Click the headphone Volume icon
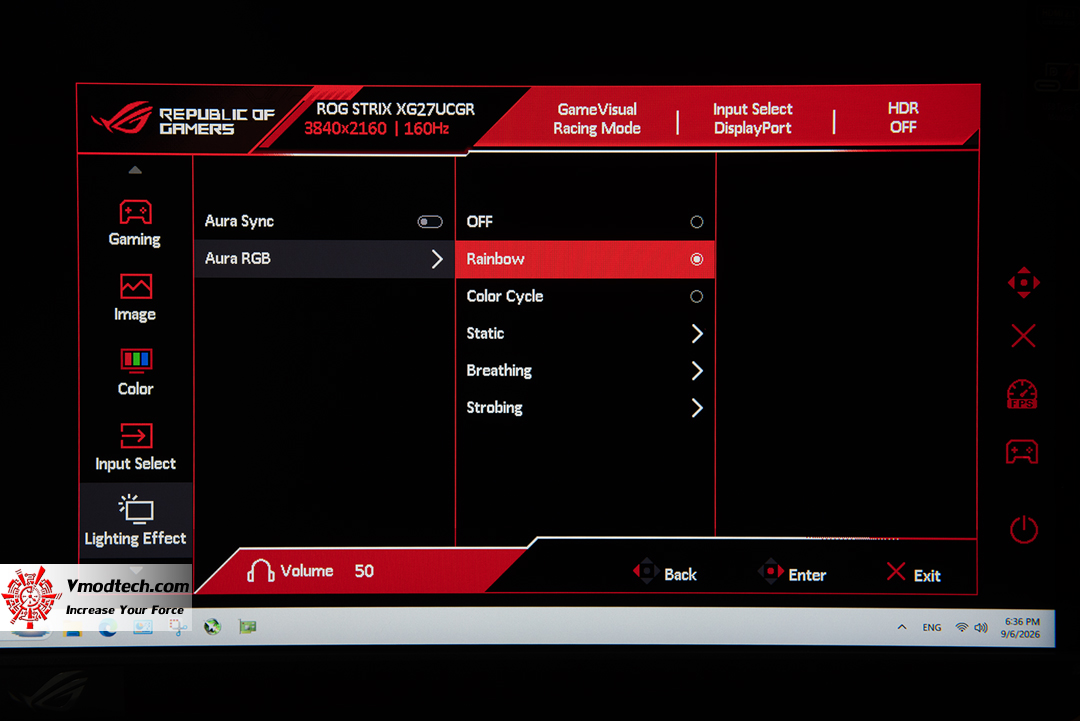This screenshot has width=1080, height=721. click(x=260, y=571)
